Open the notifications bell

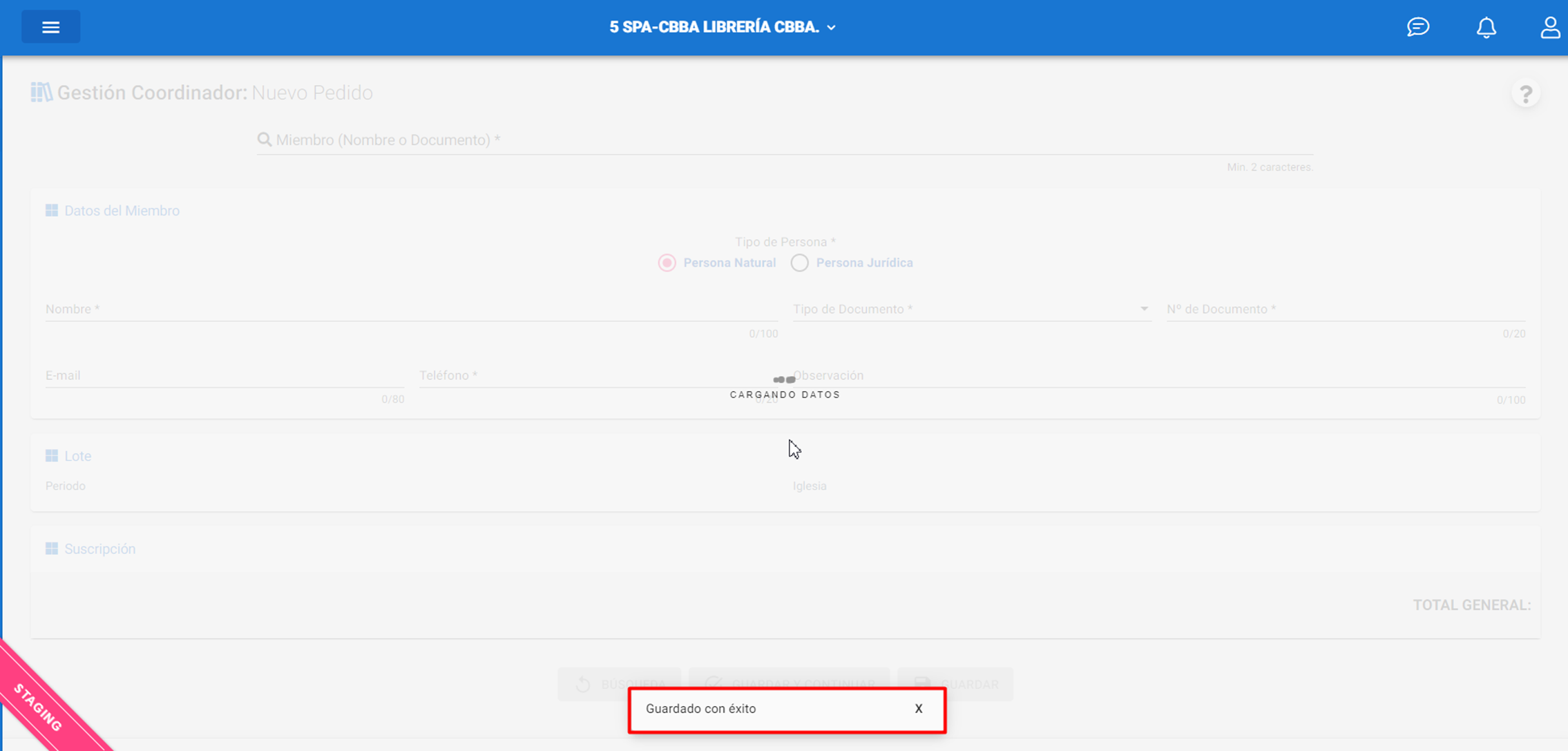coord(1486,28)
